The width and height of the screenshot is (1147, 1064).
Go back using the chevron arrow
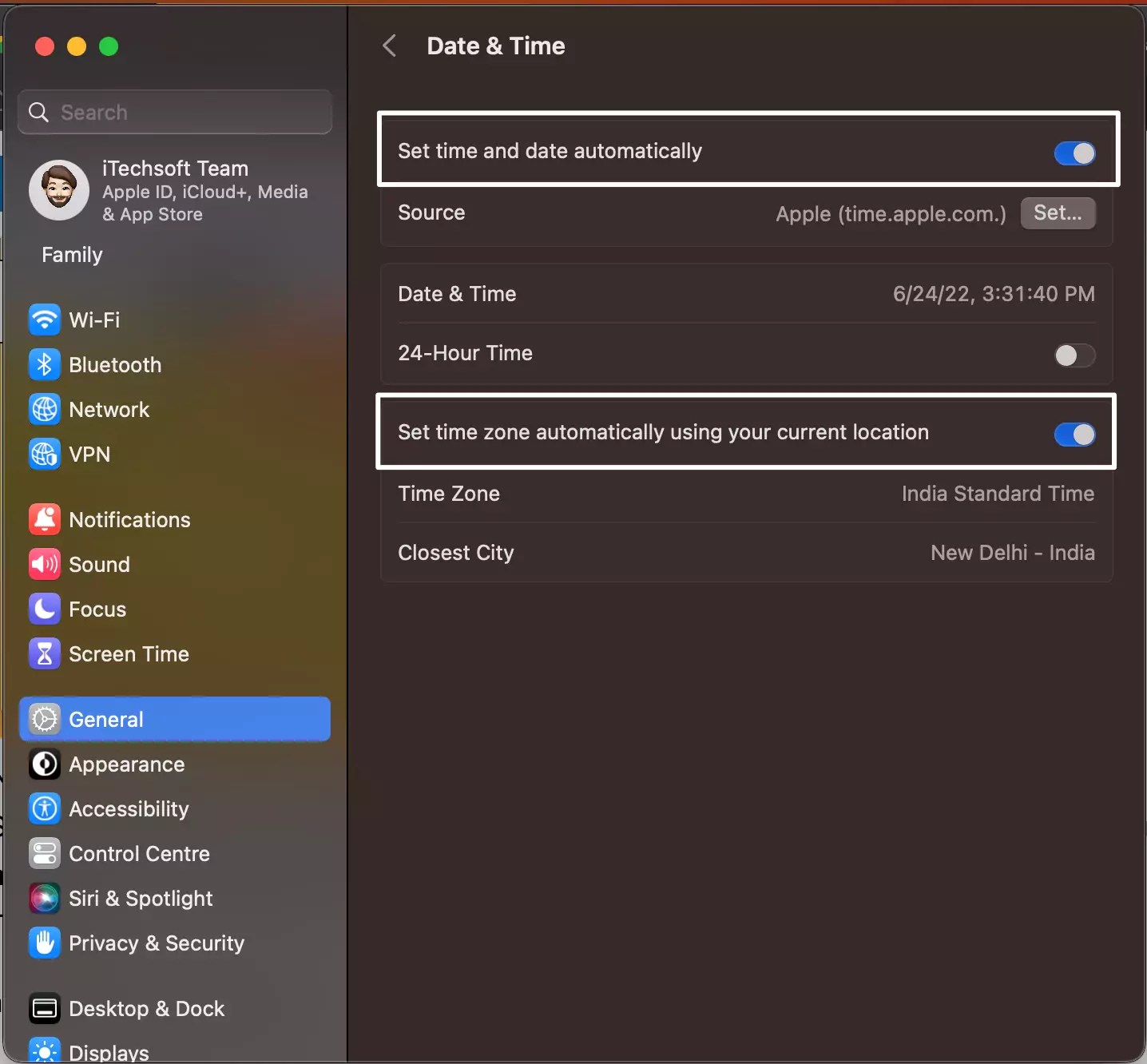pos(390,46)
